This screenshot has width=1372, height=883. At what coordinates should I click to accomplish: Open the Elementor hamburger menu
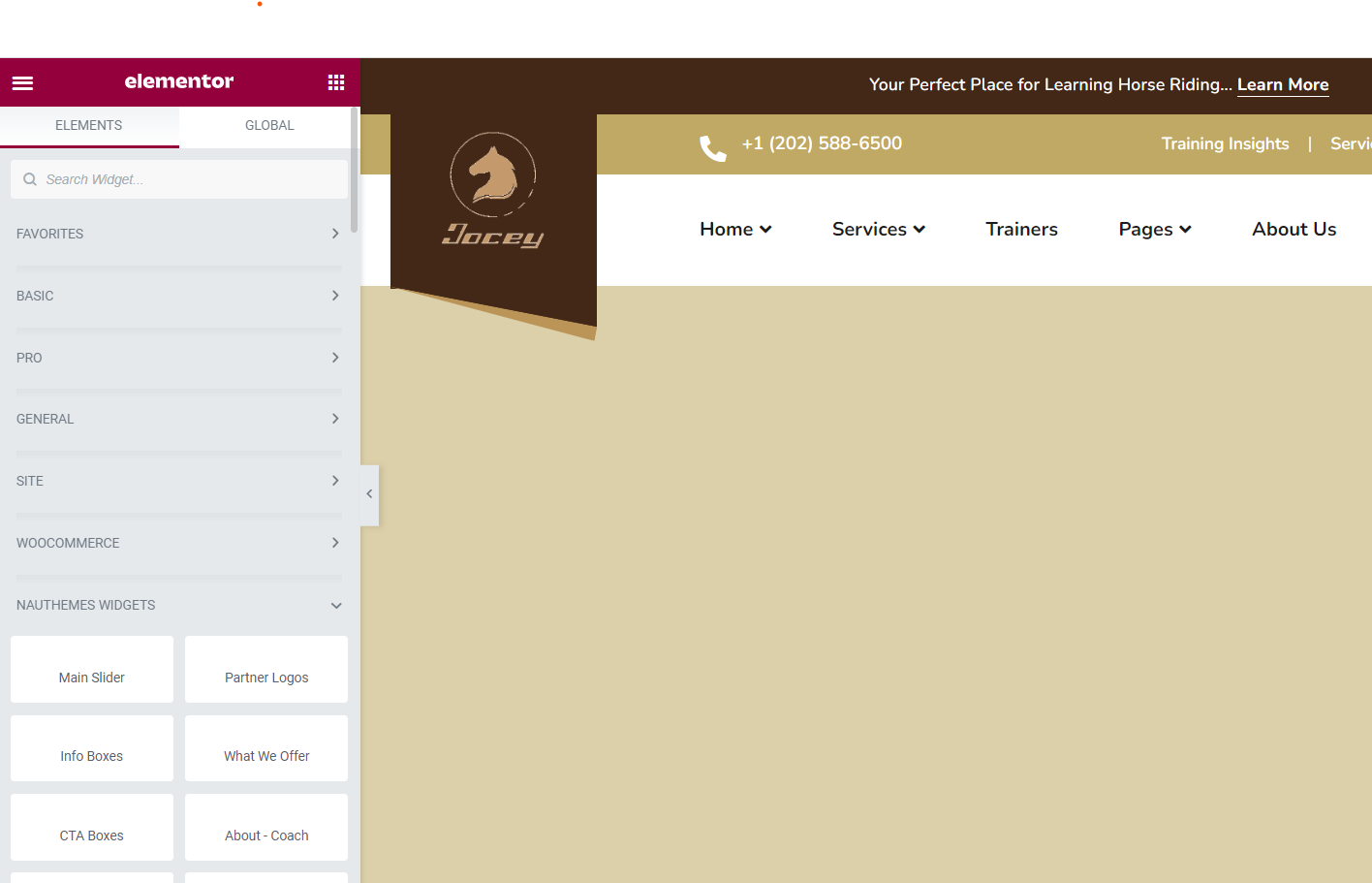point(22,83)
